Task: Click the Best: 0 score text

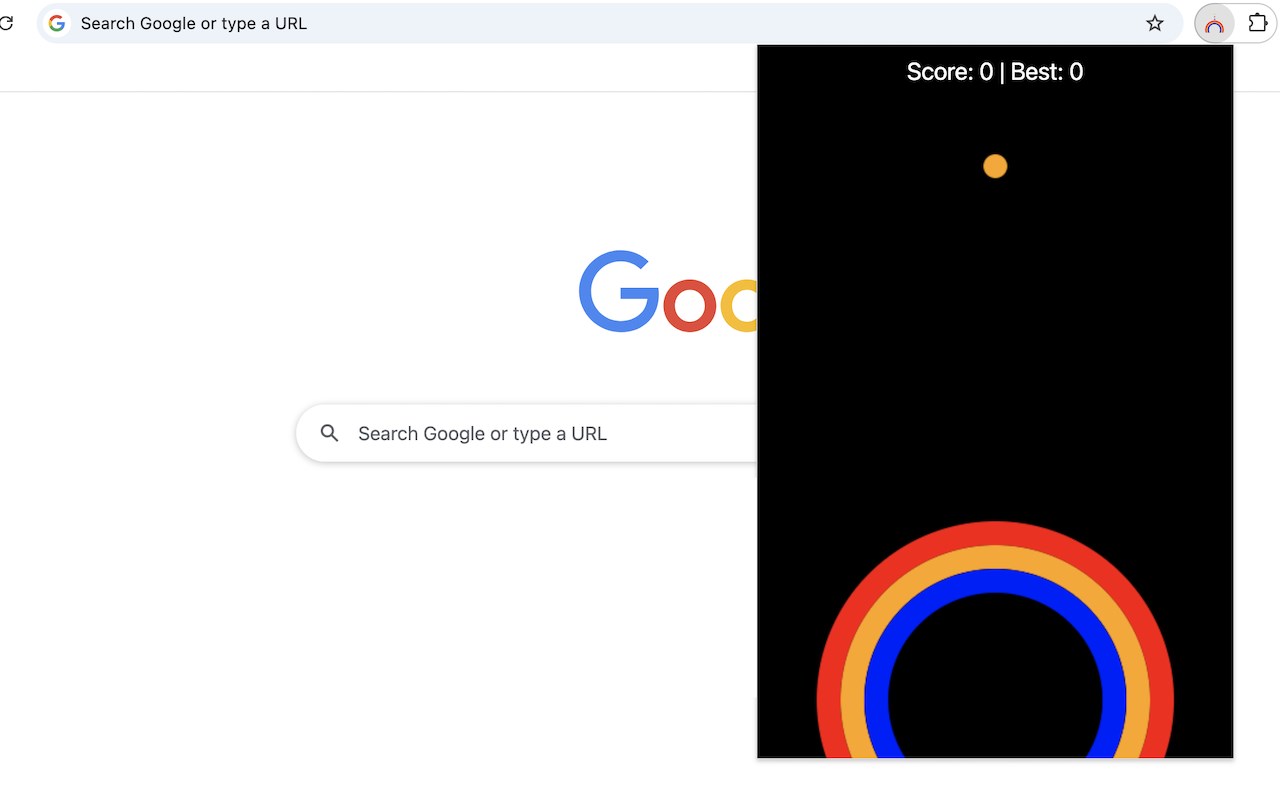Action: point(1047,72)
